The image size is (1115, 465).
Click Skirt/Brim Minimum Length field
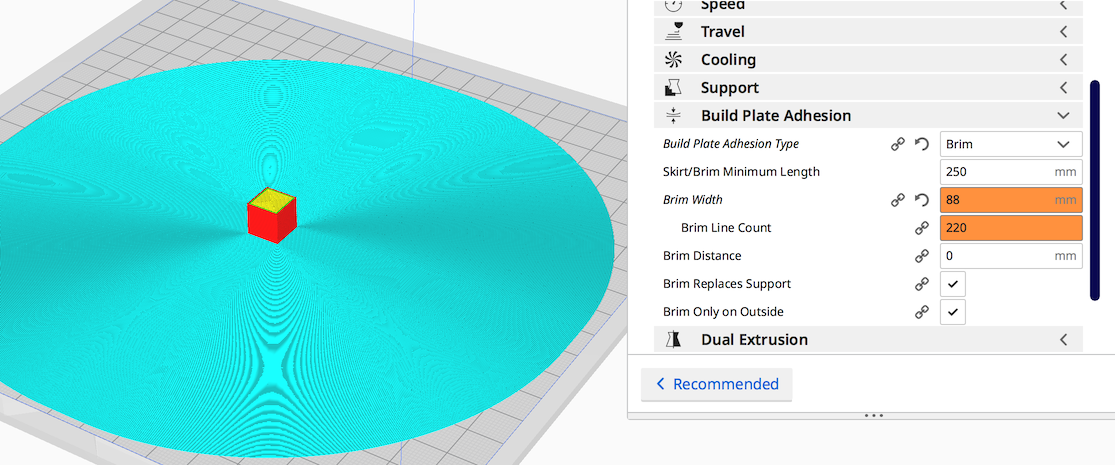click(1011, 171)
